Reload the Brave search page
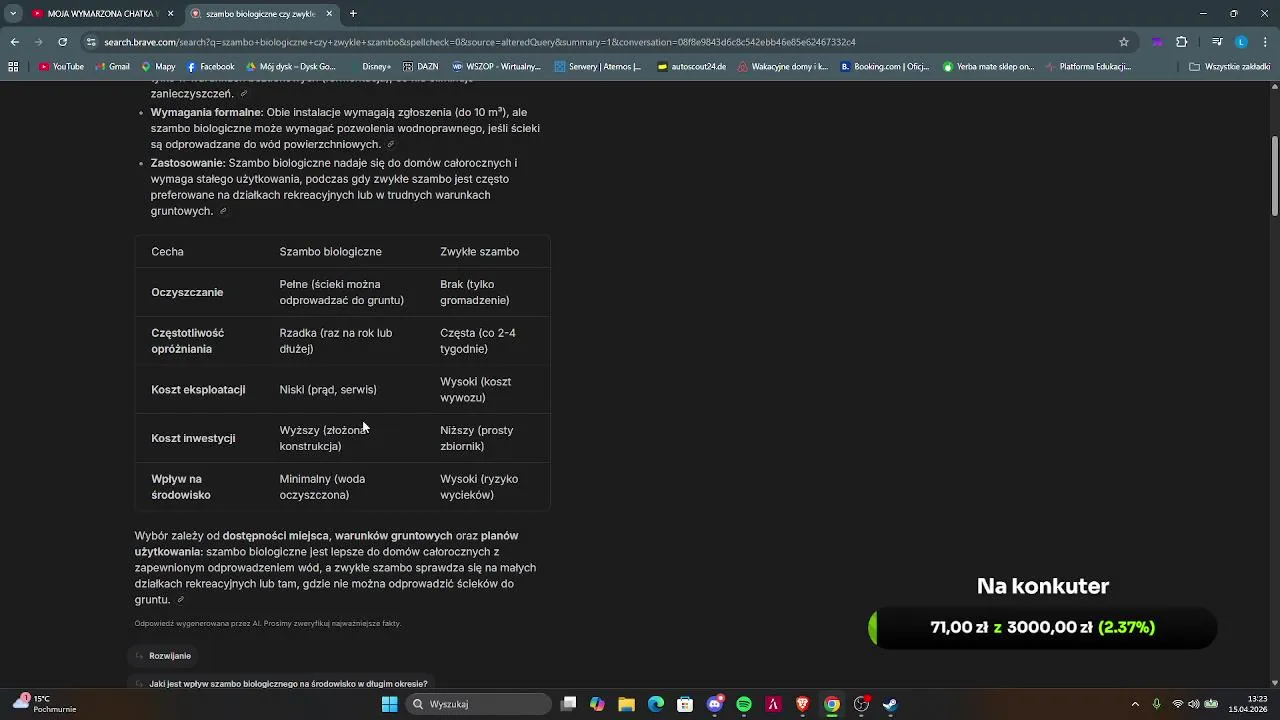1280x720 pixels. (62, 42)
